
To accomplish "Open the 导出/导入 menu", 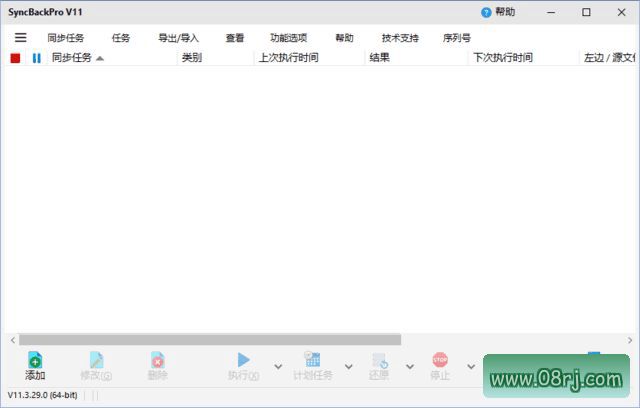I will [x=178, y=38].
